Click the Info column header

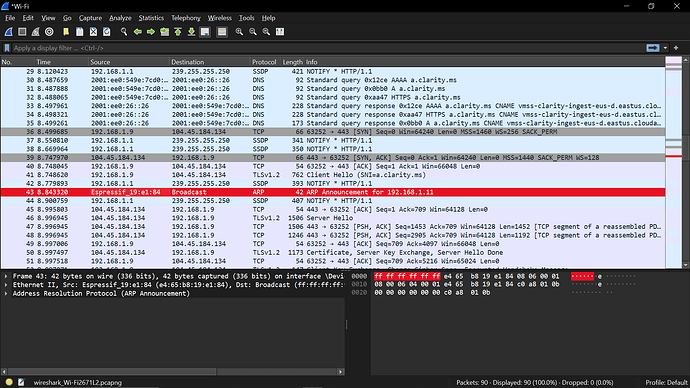[x=484, y=62]
